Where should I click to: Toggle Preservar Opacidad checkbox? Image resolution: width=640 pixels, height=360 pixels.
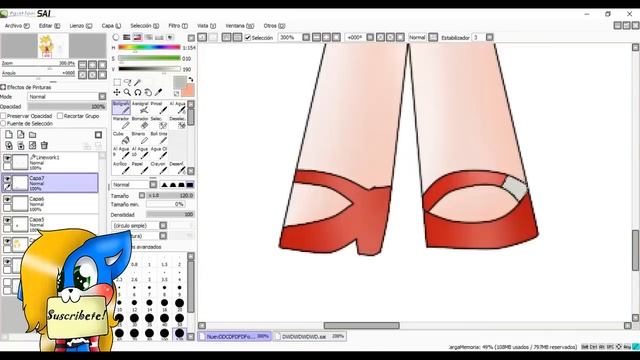click(3, 116)
